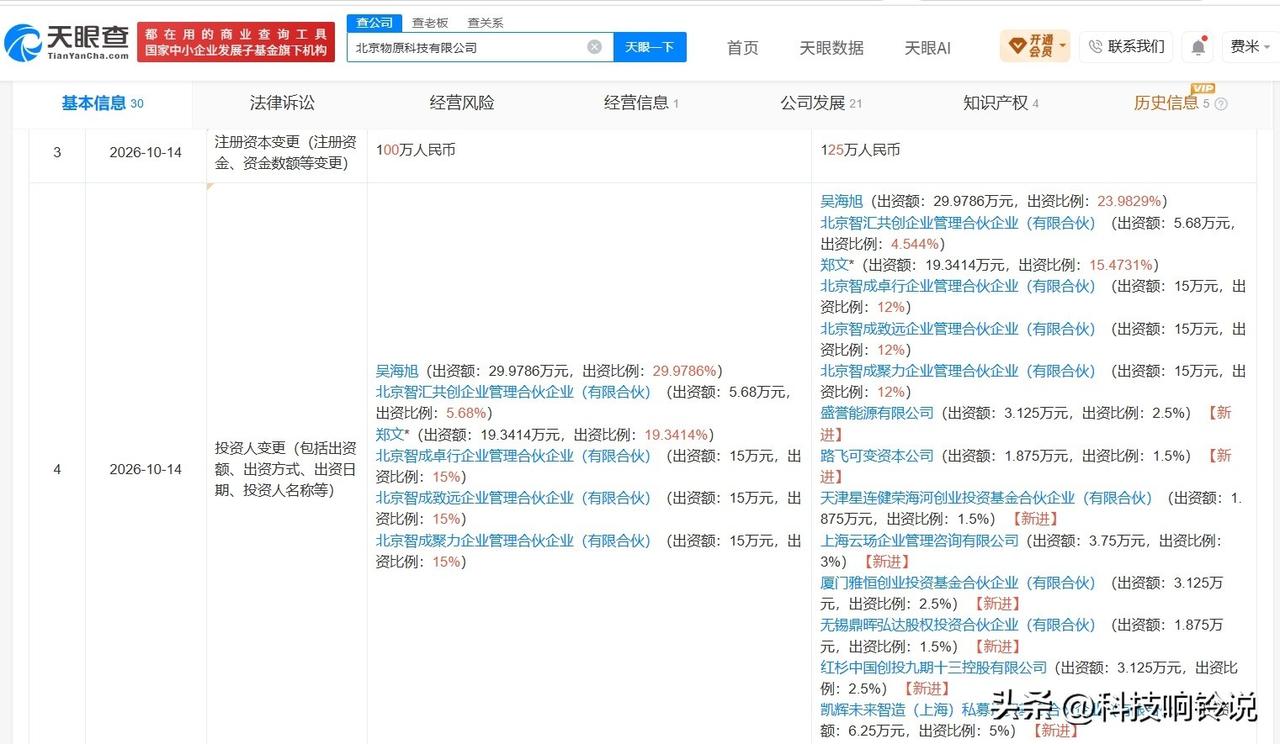The height and width of the screenshot is (744, 1280).
Task: Open 郑文* link in the after-change column
Action: point(835,265)
